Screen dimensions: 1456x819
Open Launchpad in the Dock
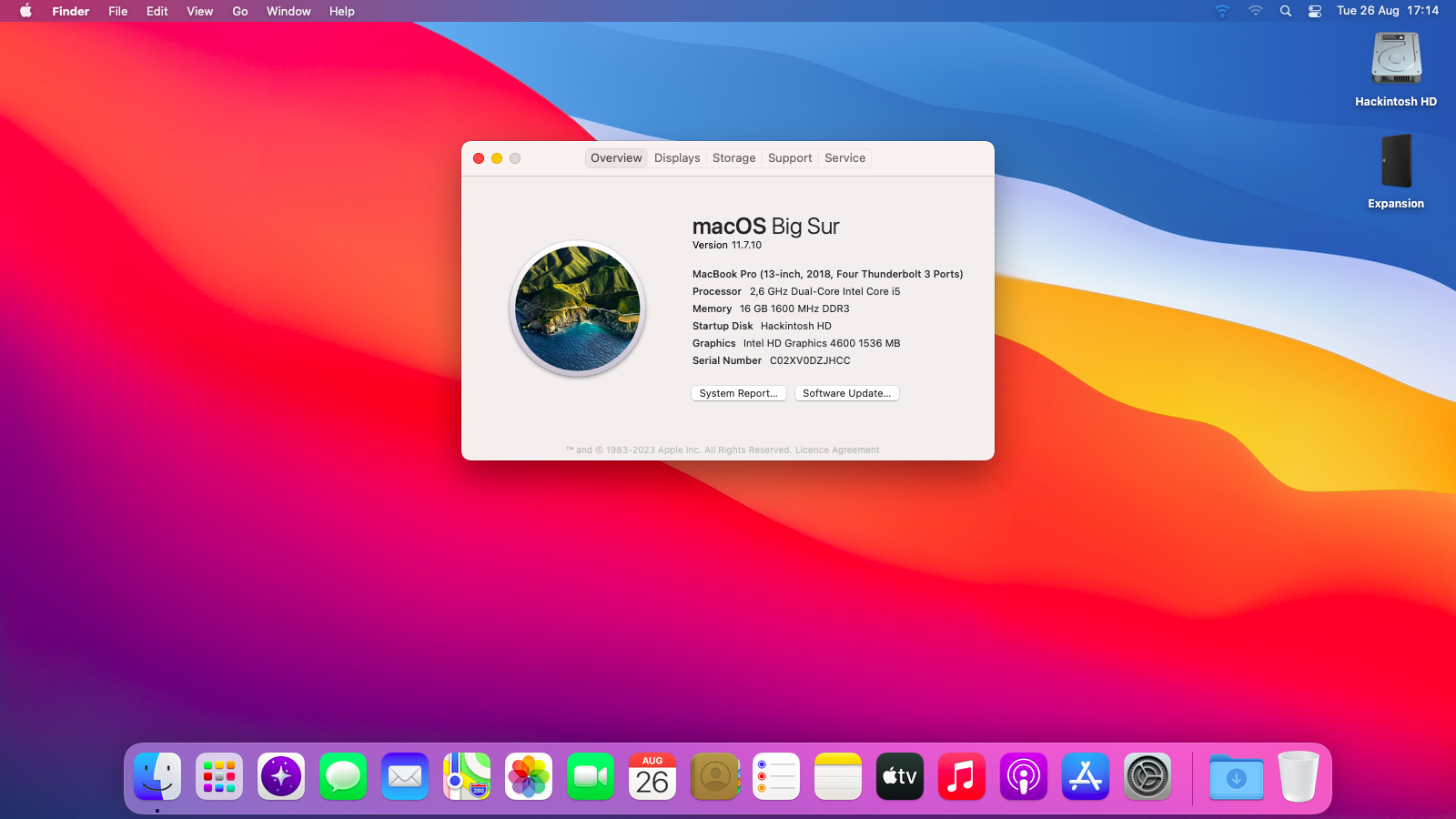pyautogui.click(x=219, y=776)
